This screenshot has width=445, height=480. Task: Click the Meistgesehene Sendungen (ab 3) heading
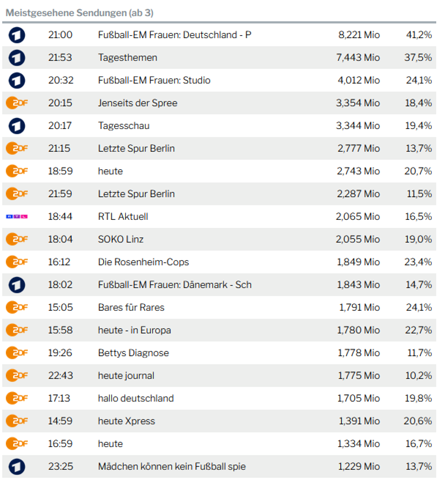[x=79, y=13]
